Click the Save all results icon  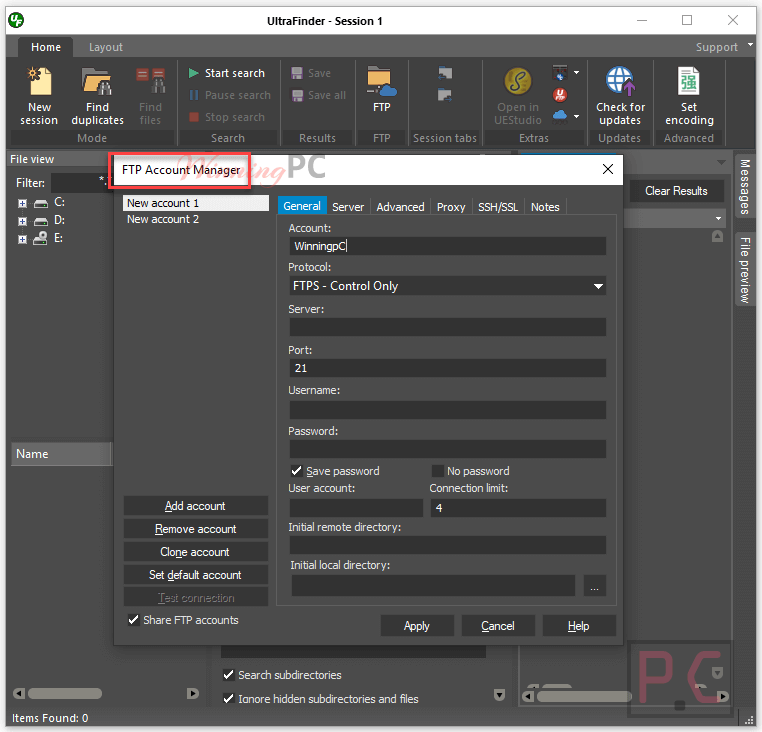tap(296, 95)
